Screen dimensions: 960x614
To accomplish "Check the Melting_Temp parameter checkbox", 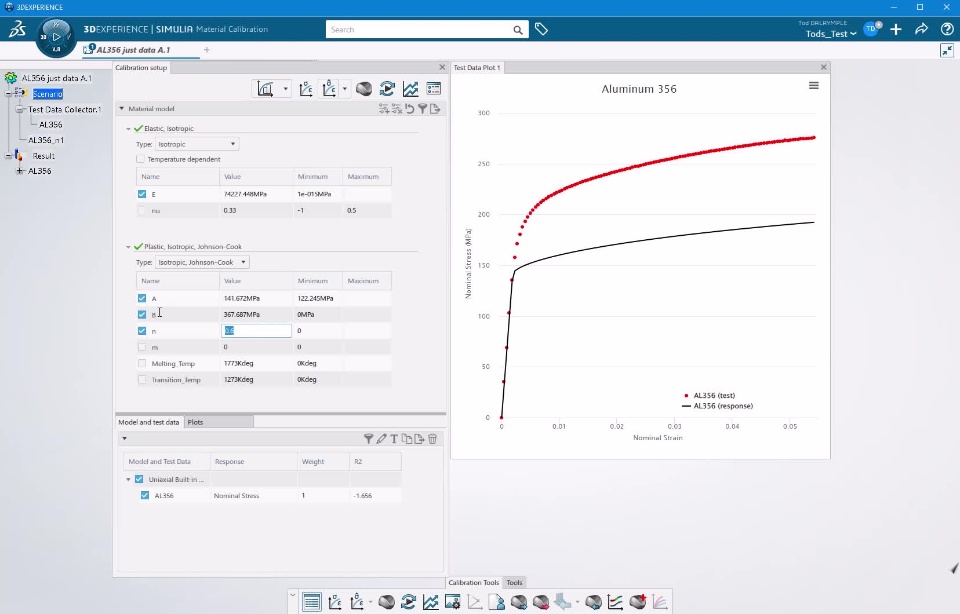I will (x=142, y=363).
